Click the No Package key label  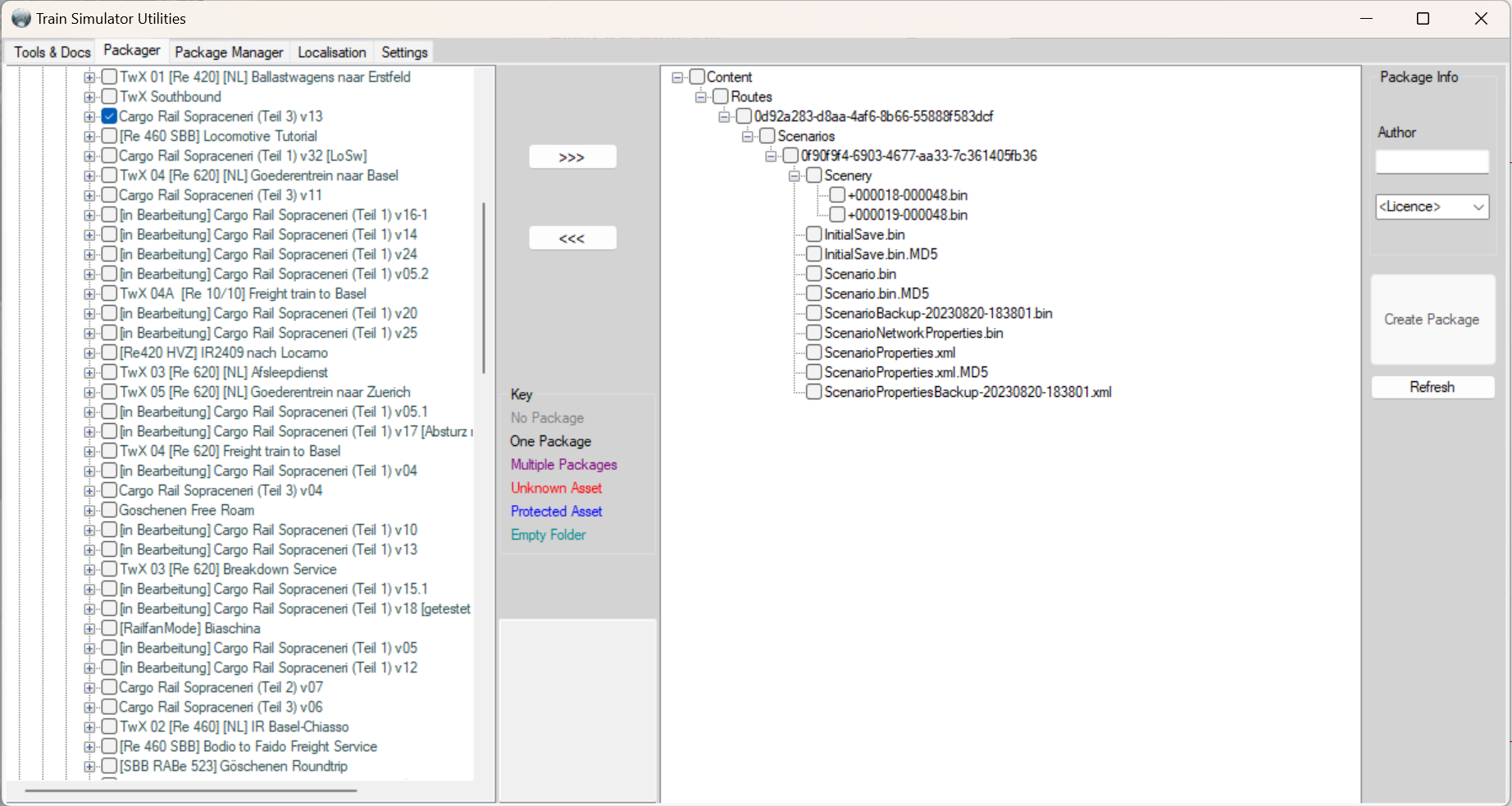[x=548, y=418]
